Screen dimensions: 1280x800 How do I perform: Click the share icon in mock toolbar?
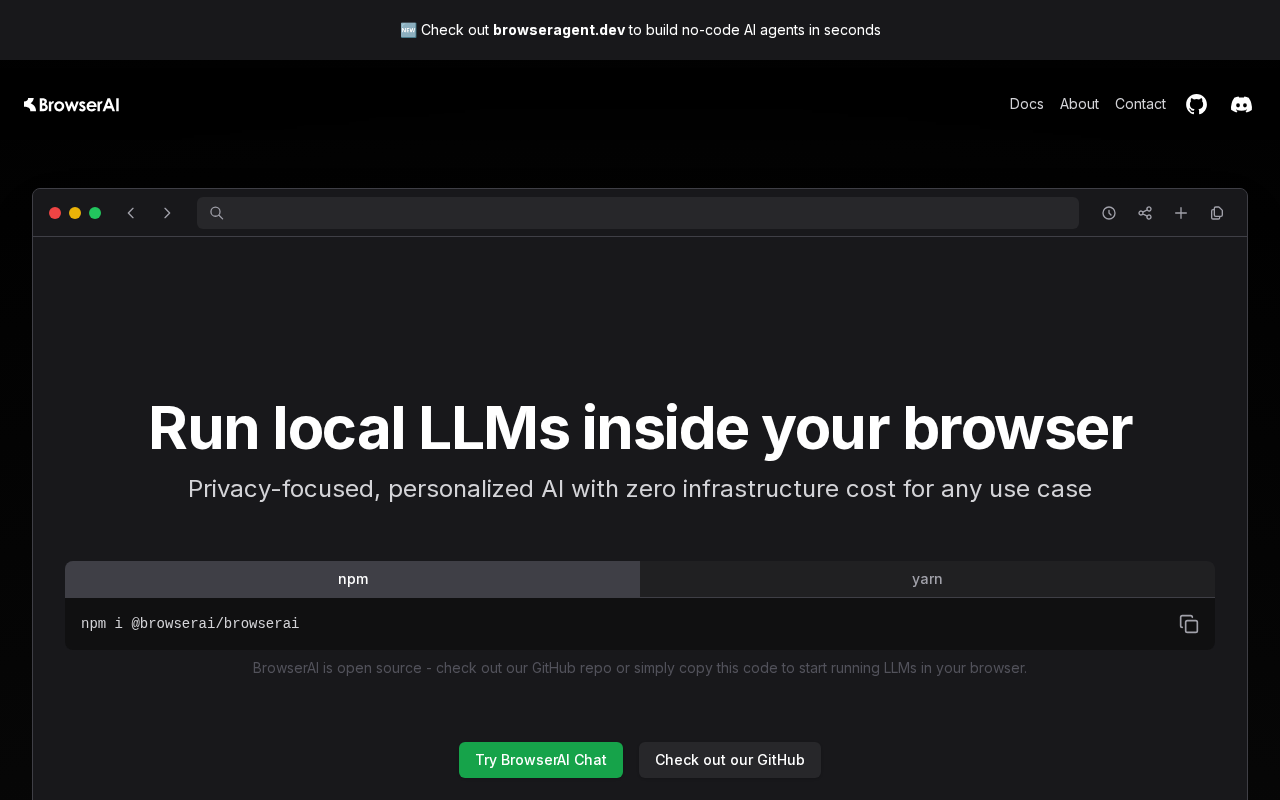click(1145, 213)
